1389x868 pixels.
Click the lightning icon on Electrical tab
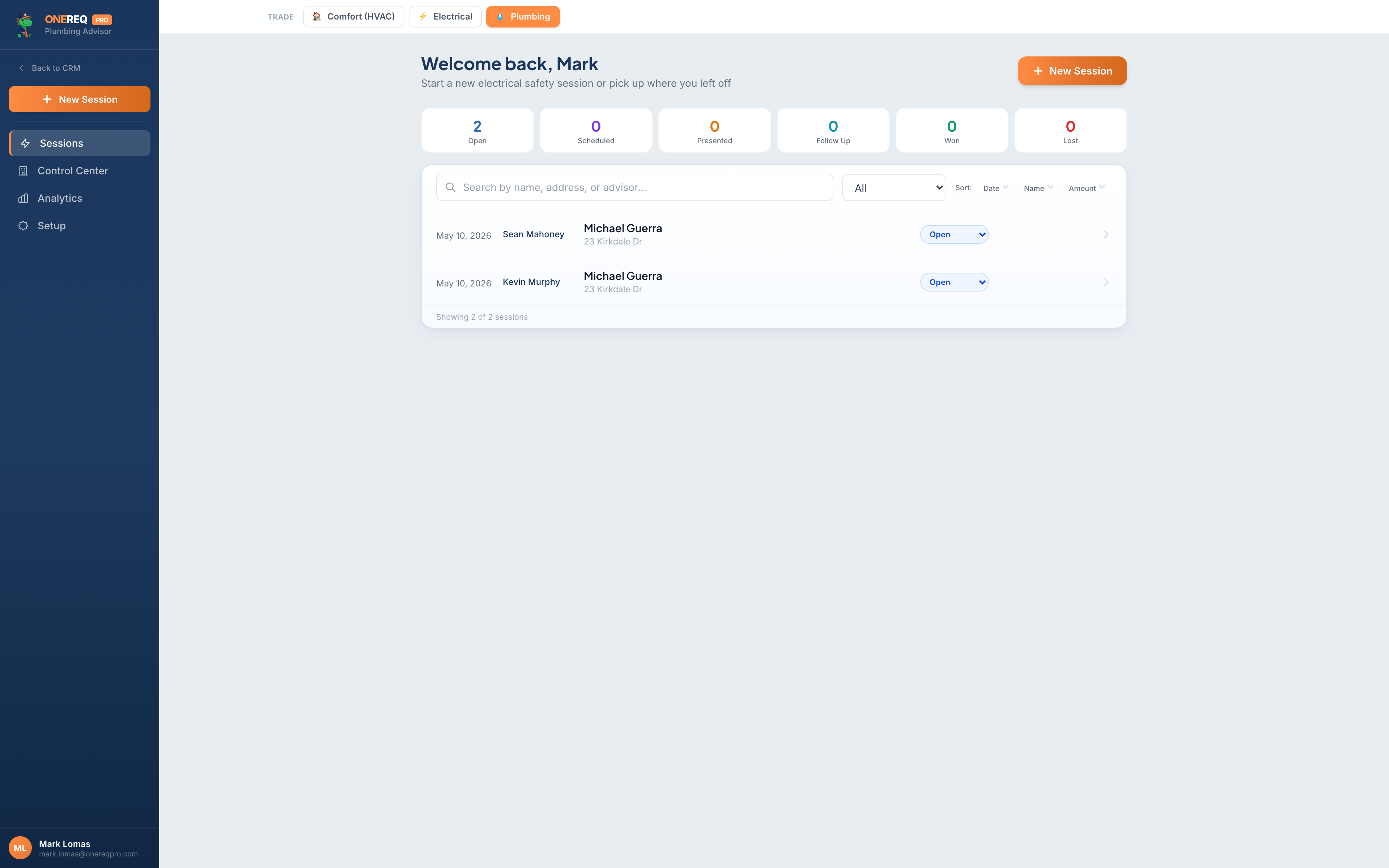point(422,16)
